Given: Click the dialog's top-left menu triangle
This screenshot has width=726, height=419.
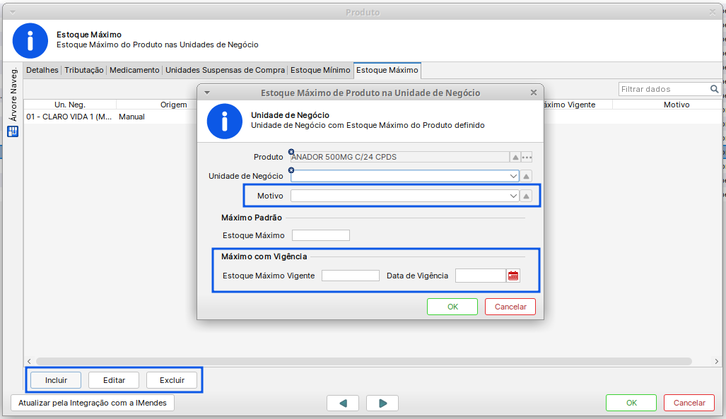Looking at the screenshot, I should (x=207, y=93).
